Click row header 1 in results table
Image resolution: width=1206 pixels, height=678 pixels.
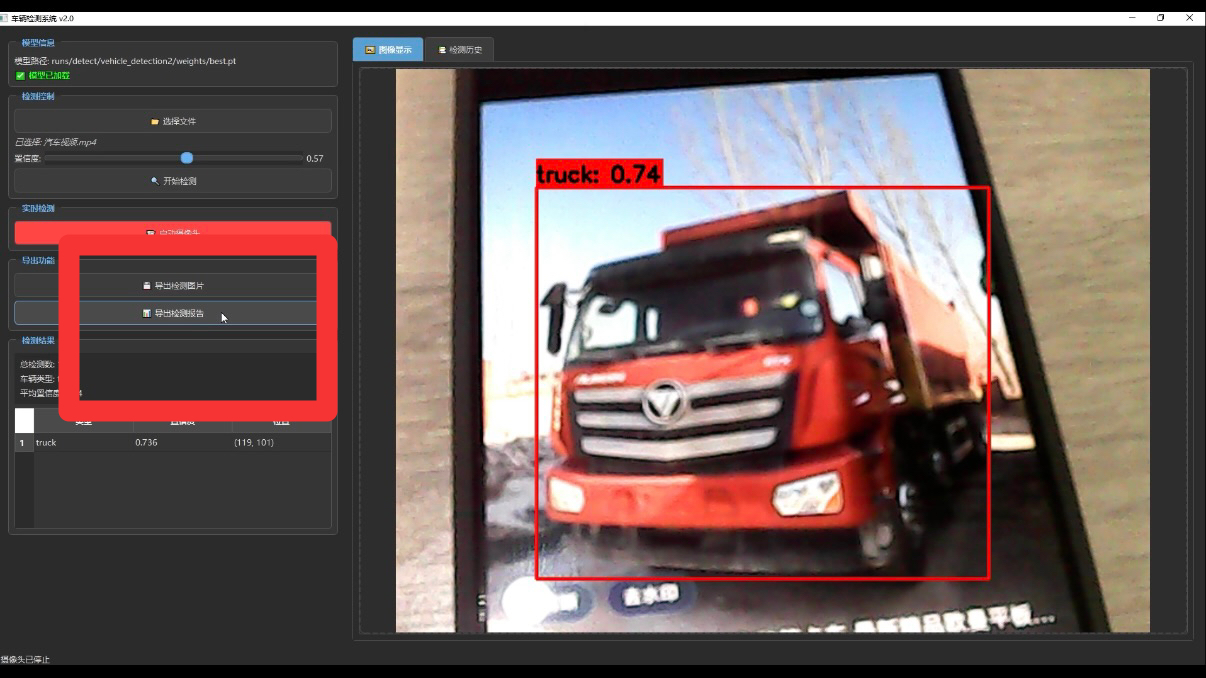point(24,442)
